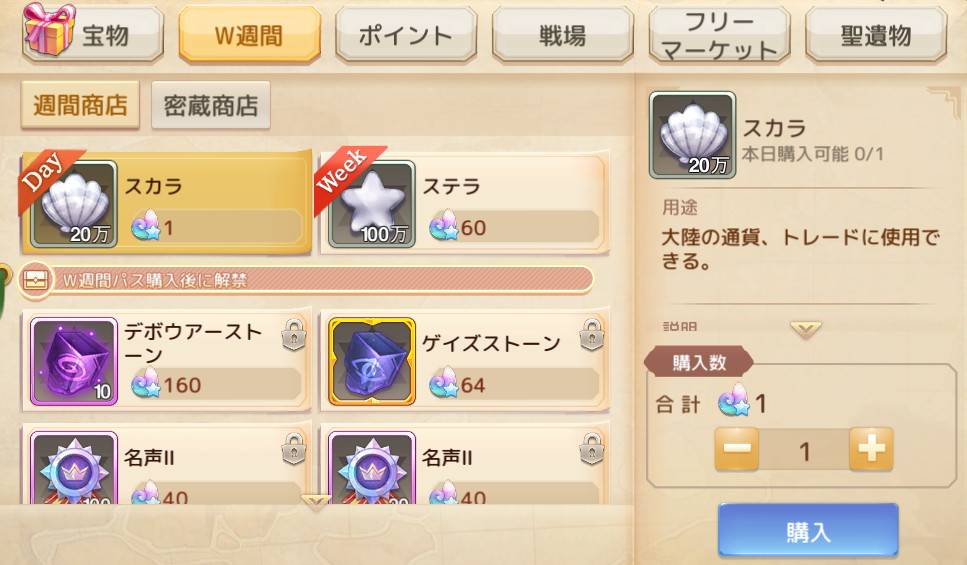Viewport: 967px width, 565px height.
Task: Click the first 名声II medal icon
Action: point(74,469)
